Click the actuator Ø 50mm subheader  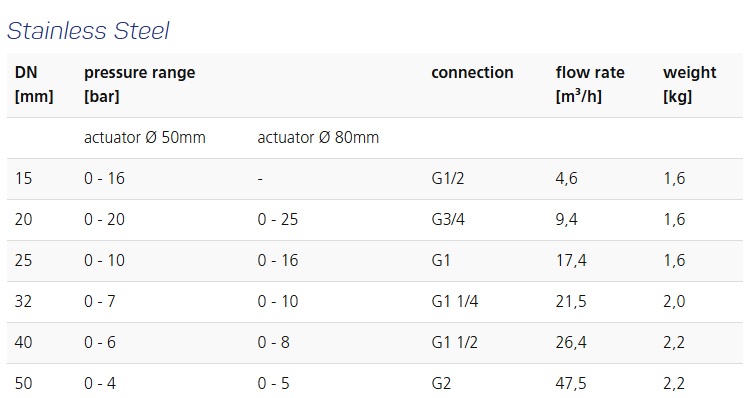tap(145, 137)
